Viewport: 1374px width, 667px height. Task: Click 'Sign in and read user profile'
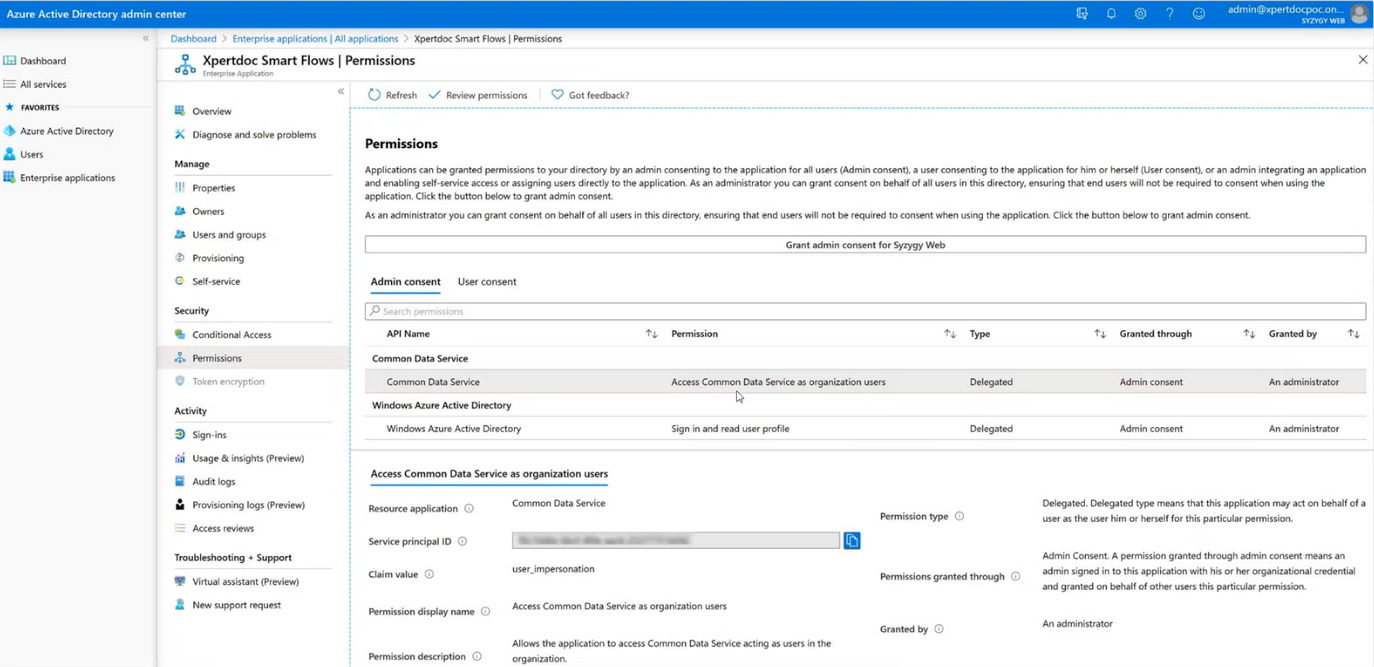[730, 429]
